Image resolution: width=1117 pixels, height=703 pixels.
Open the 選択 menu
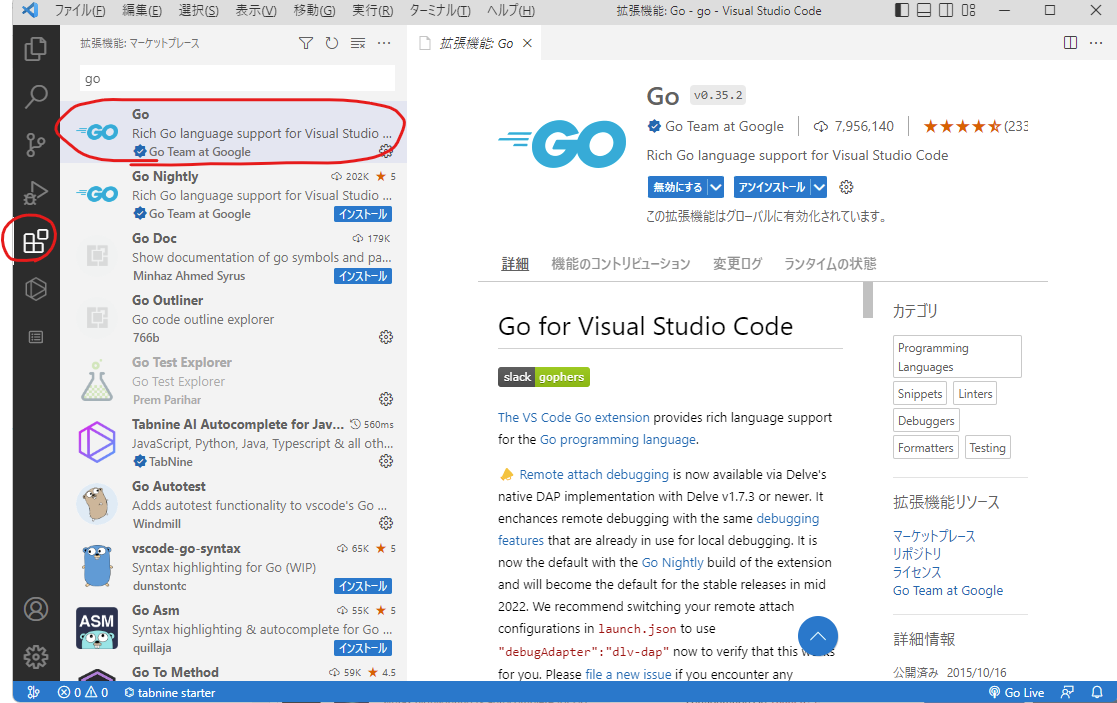[199, 11]
